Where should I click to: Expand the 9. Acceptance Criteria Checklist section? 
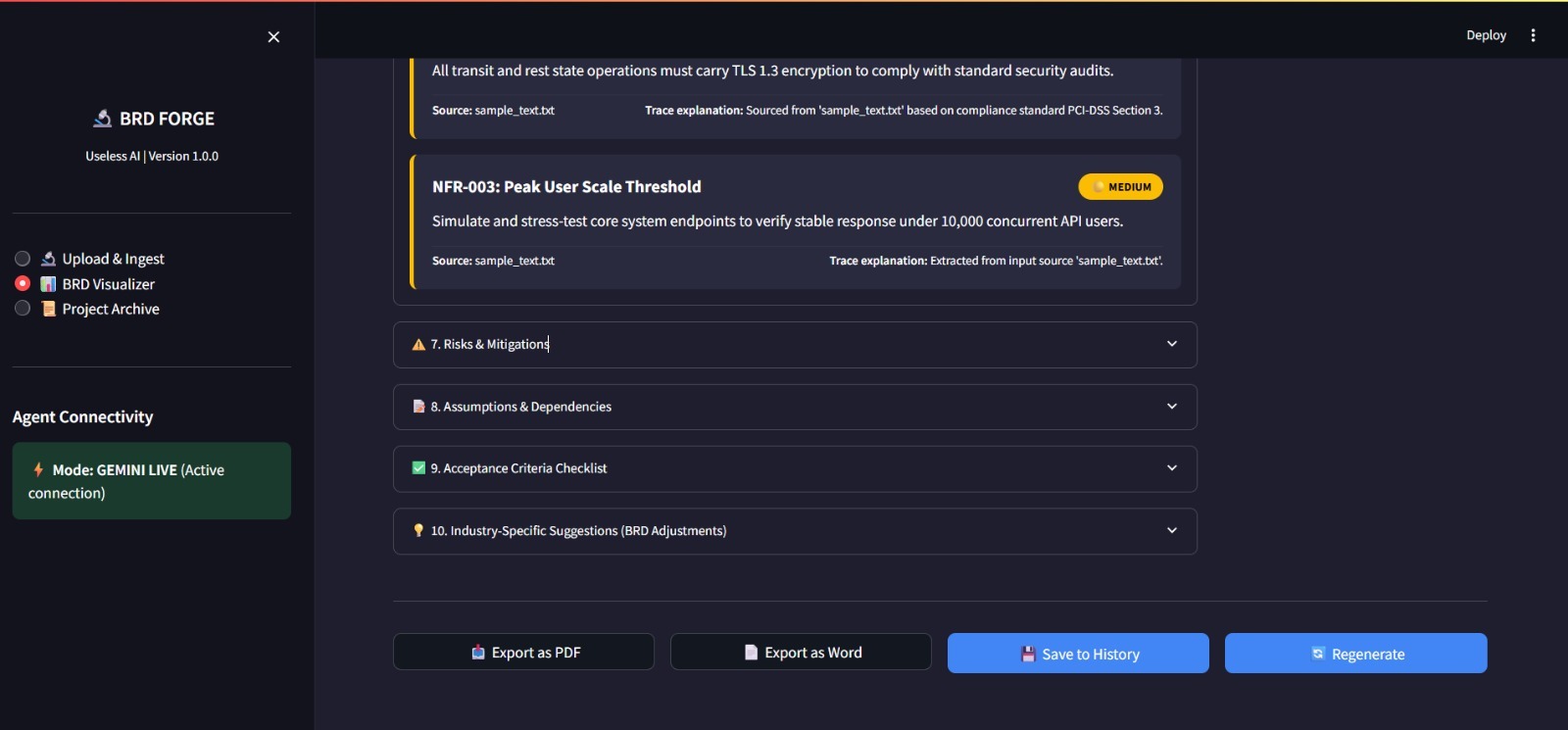tap(795, 468)
